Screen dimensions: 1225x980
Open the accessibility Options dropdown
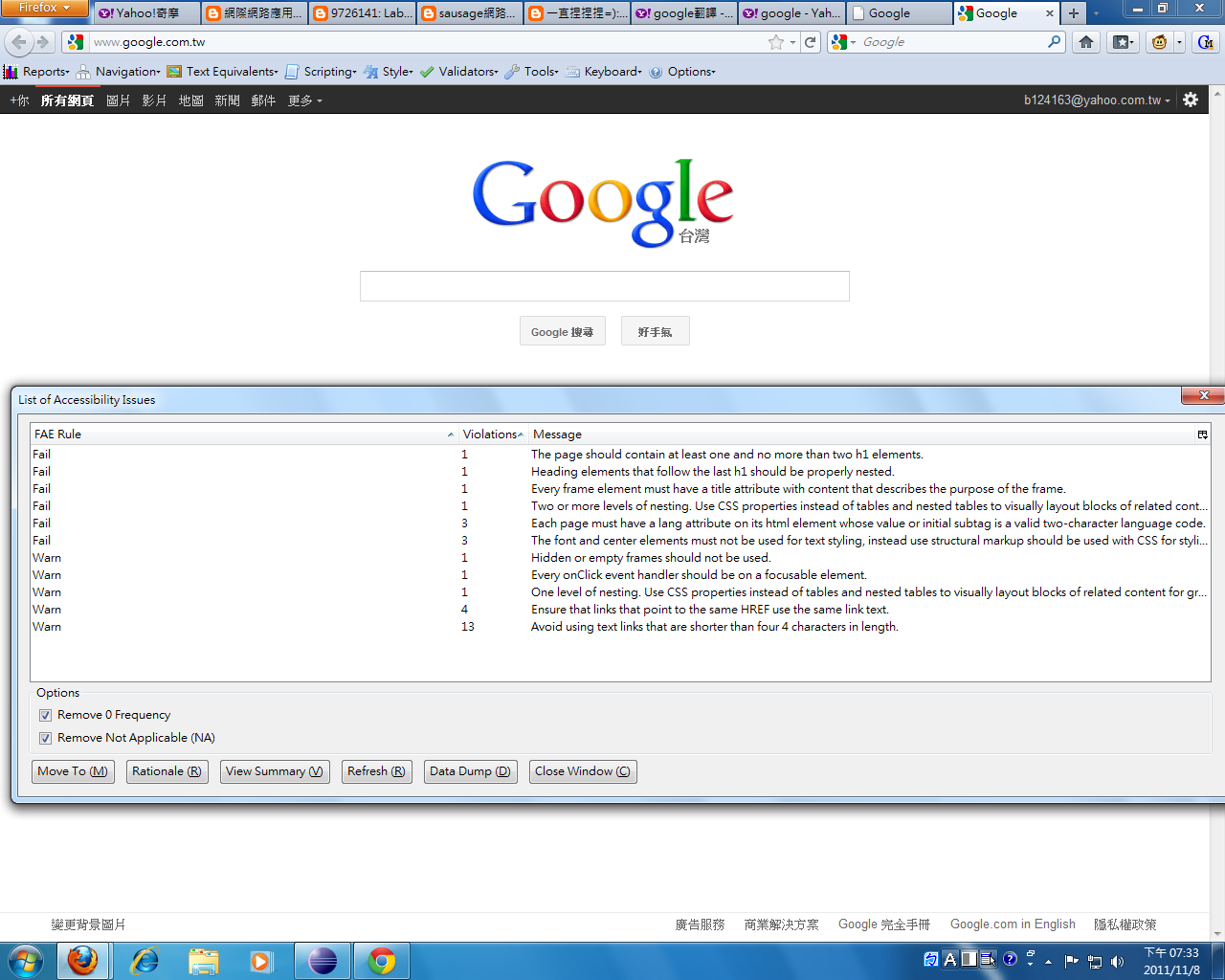click(x=682, y=72)
